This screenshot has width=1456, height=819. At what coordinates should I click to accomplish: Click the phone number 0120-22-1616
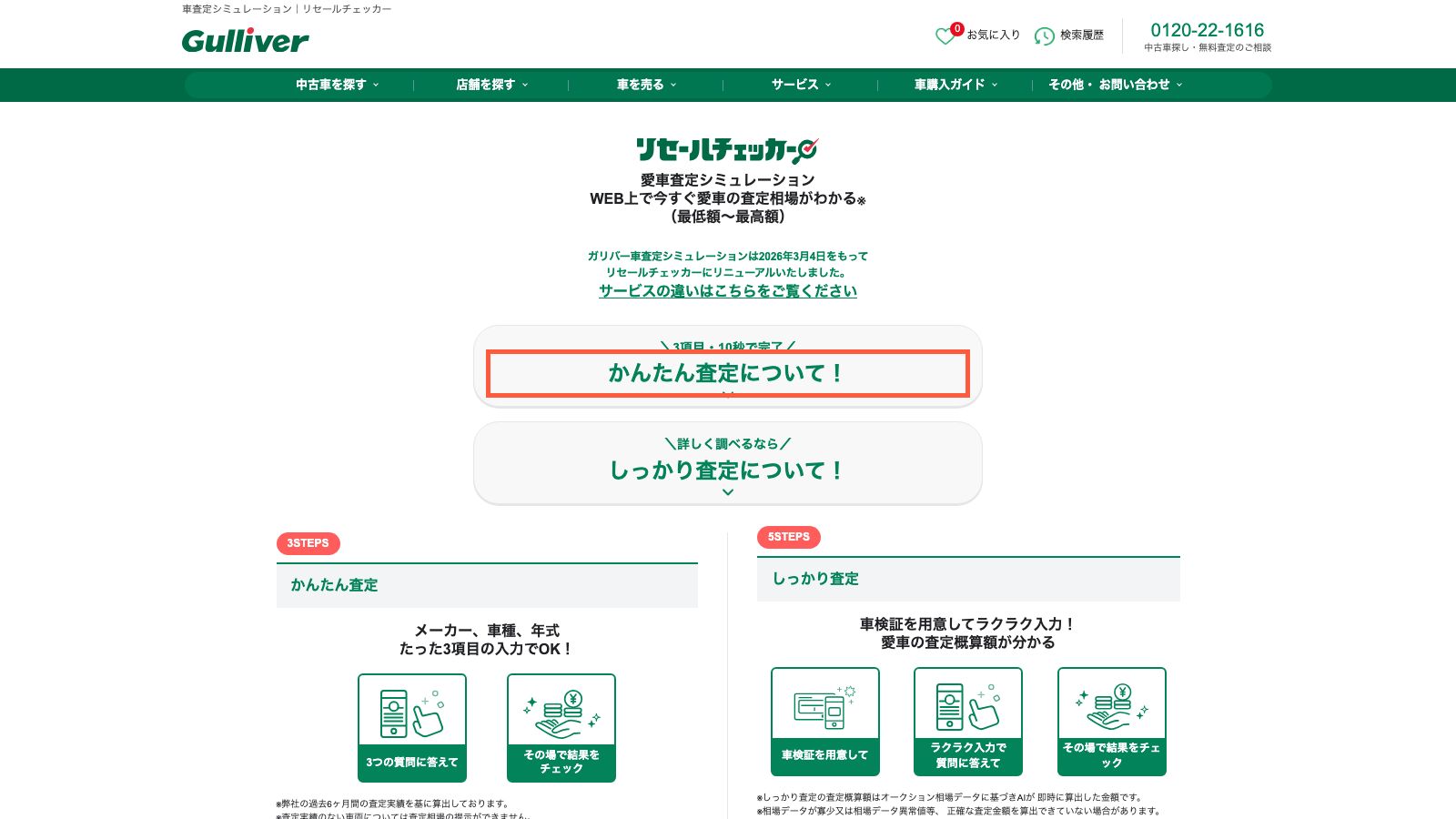(x=1208, y=30)
